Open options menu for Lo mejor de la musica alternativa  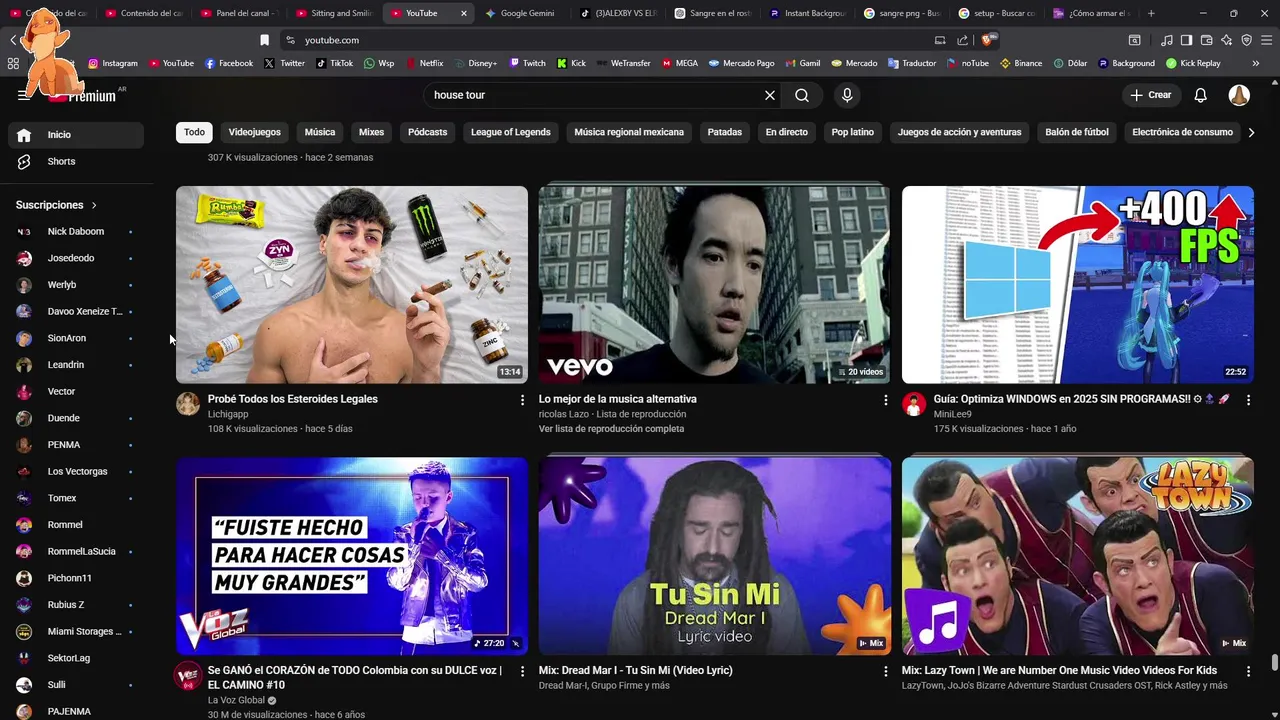click(x=885, y=400)
